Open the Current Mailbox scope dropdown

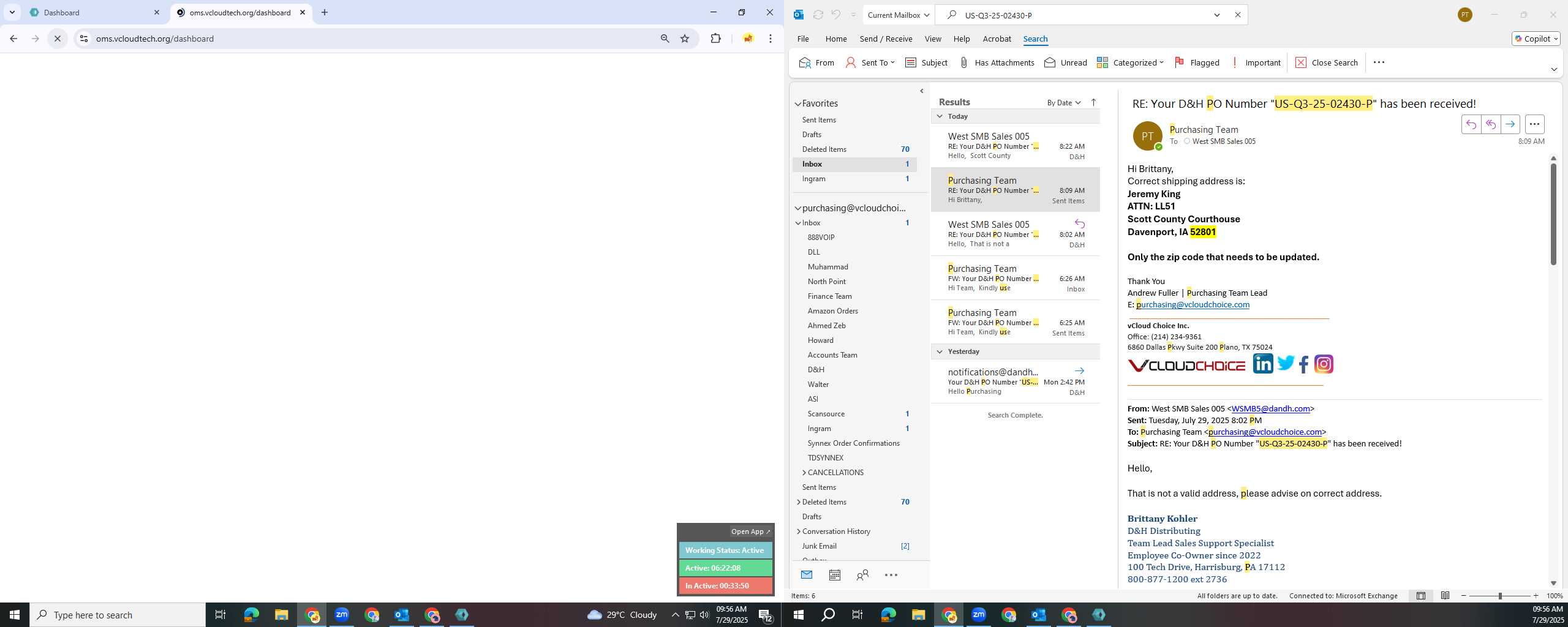(898, 15)
